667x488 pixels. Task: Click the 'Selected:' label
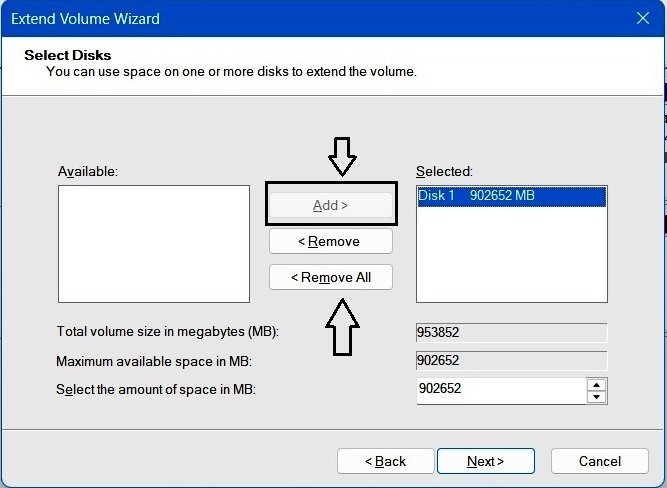(x=444, y=171)
